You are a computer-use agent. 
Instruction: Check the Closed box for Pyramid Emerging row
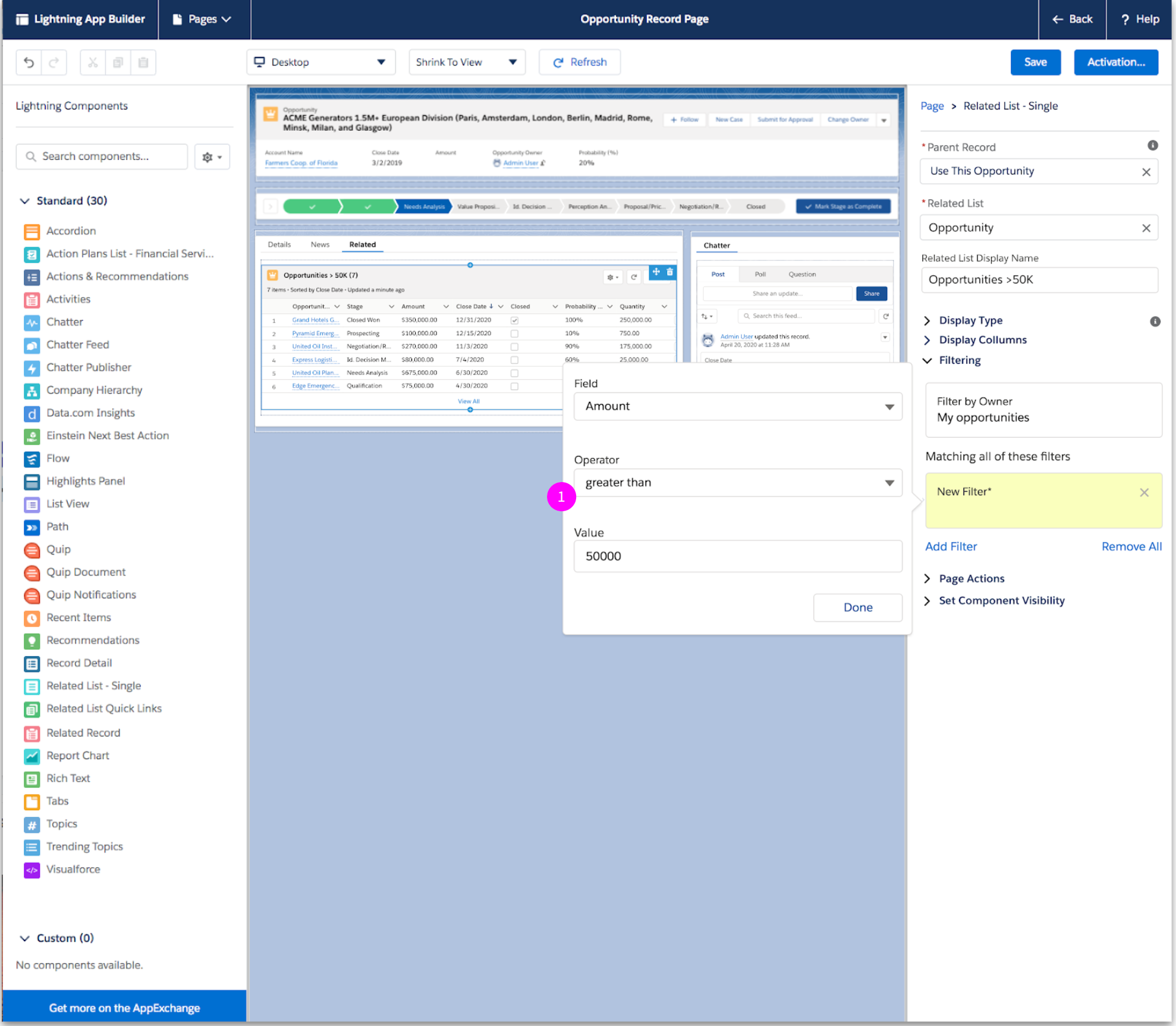pyautogui.click(x=514, y=333)
